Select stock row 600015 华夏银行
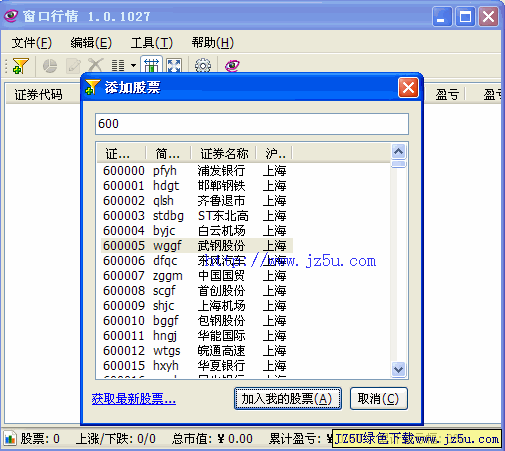Viewport: 505px width, 451px height. tap(197, 366)
